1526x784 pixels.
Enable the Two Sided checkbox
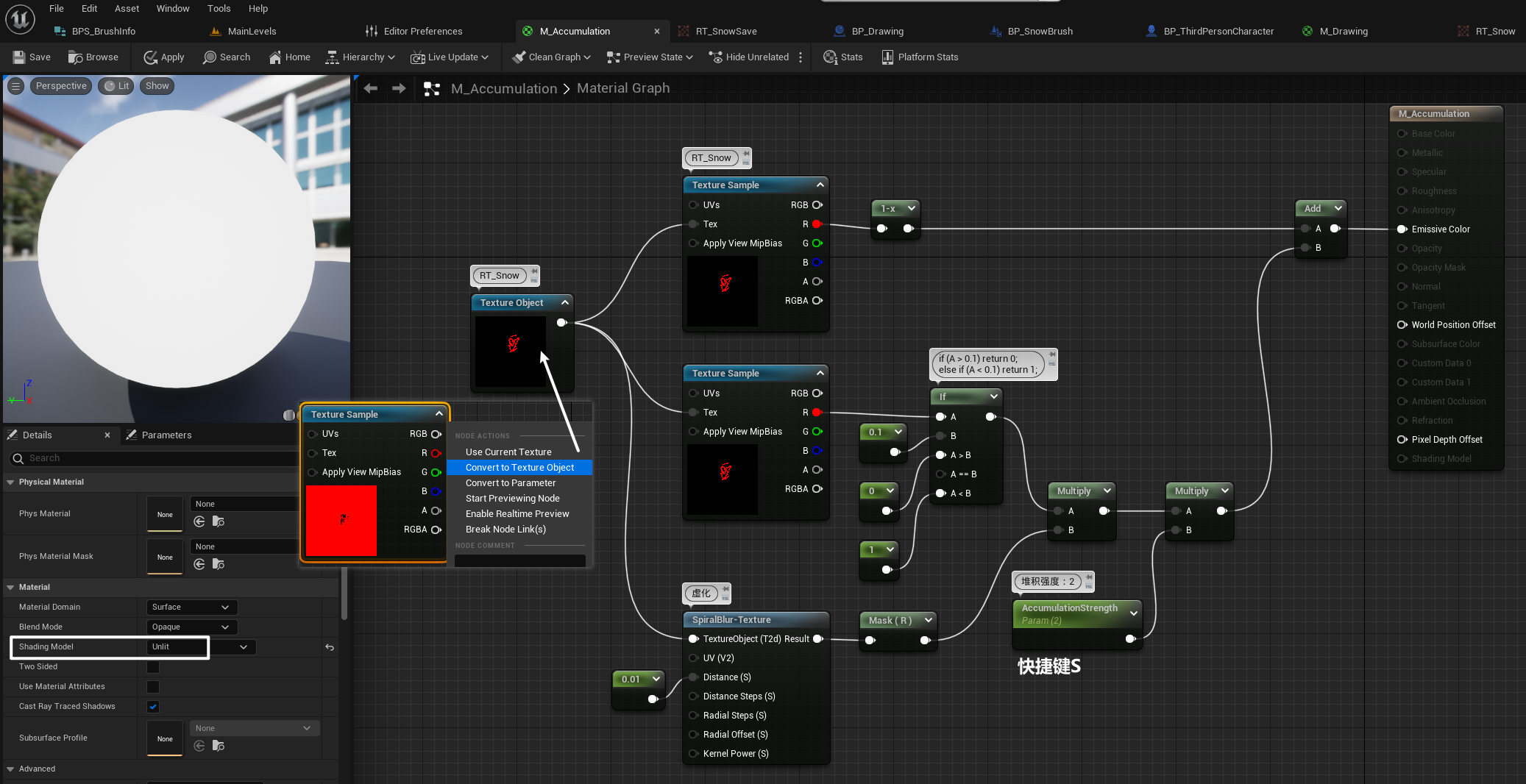153,667
